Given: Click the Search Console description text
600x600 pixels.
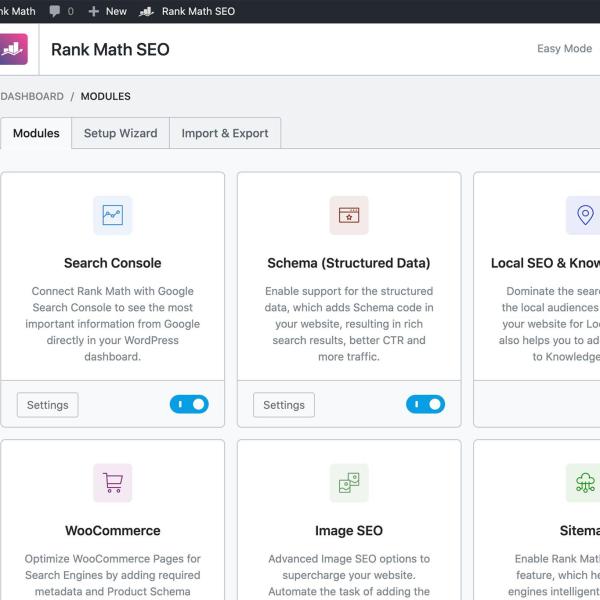Looking at the screenshot, I should pyautogui.click(x=112, y=324).
